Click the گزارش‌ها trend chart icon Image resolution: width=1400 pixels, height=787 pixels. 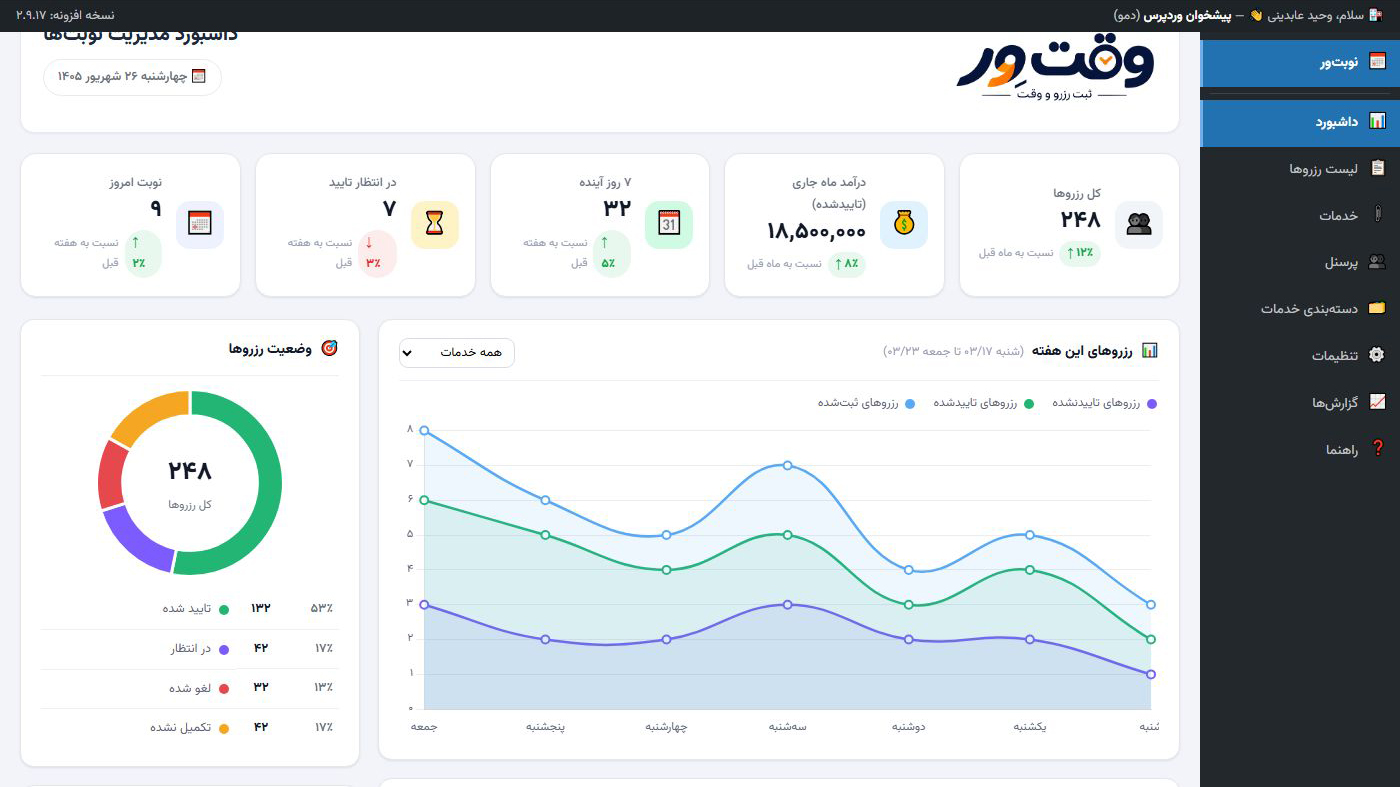click(x=1377, y=402)
